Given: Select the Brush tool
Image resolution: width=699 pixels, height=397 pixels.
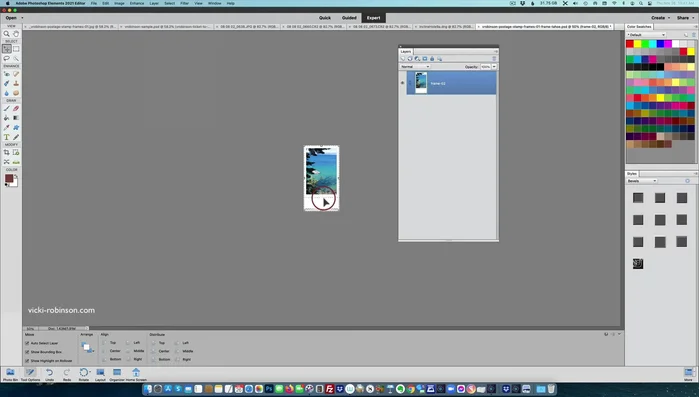Looking at the screenshot, I should pyautogui.click(x=7, y=108).
